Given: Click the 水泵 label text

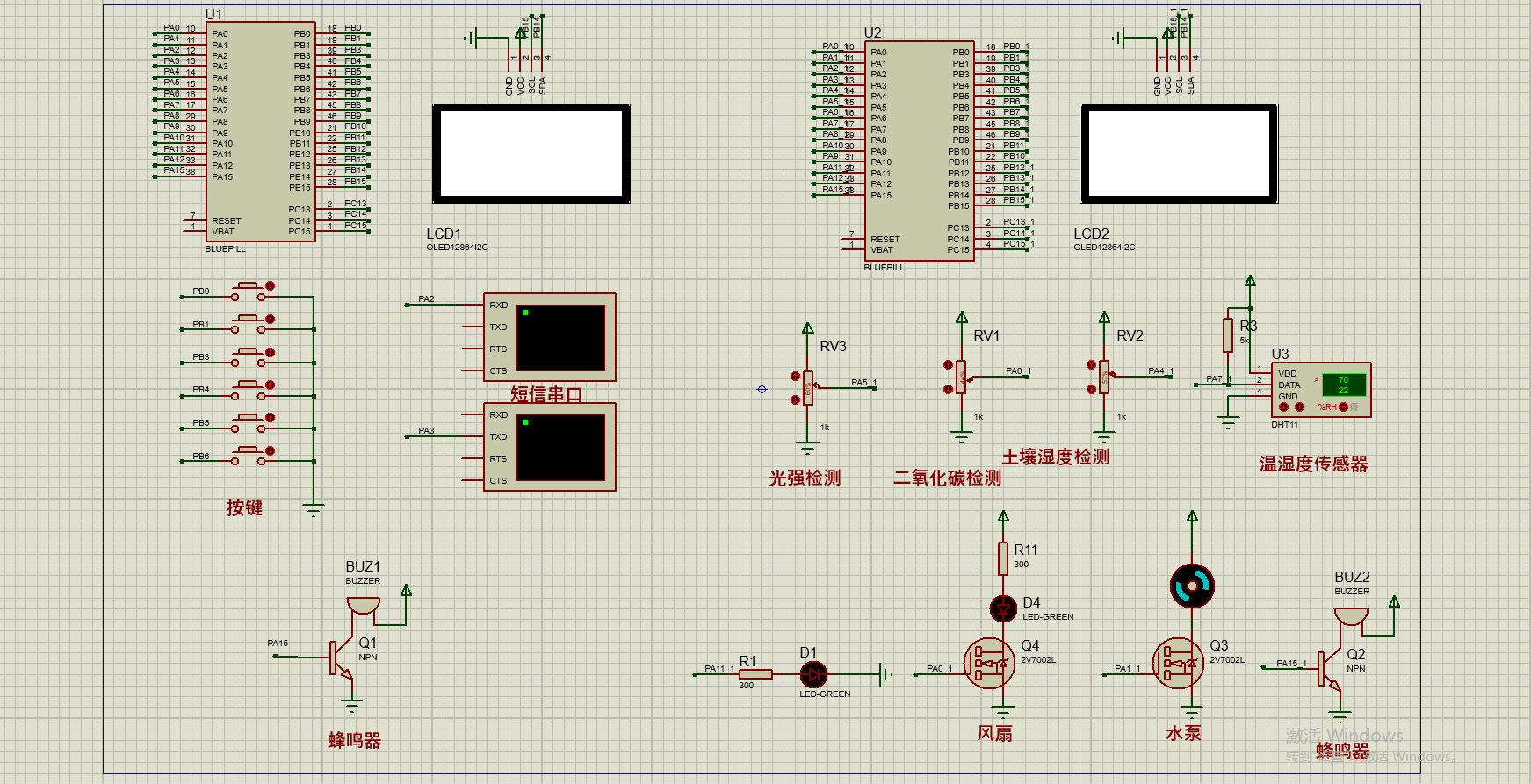Looking at the screenshot, I should point(1183,733).
